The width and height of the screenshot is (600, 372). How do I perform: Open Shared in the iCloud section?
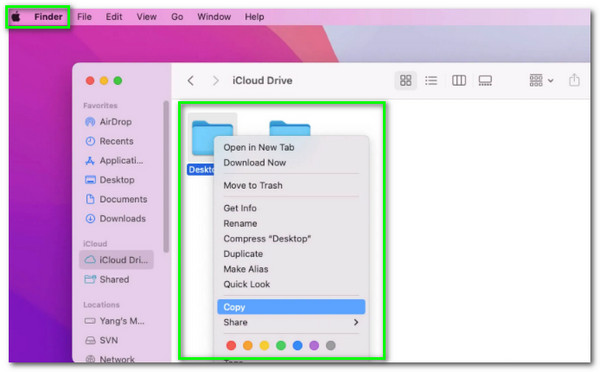(x=106, y=279)
